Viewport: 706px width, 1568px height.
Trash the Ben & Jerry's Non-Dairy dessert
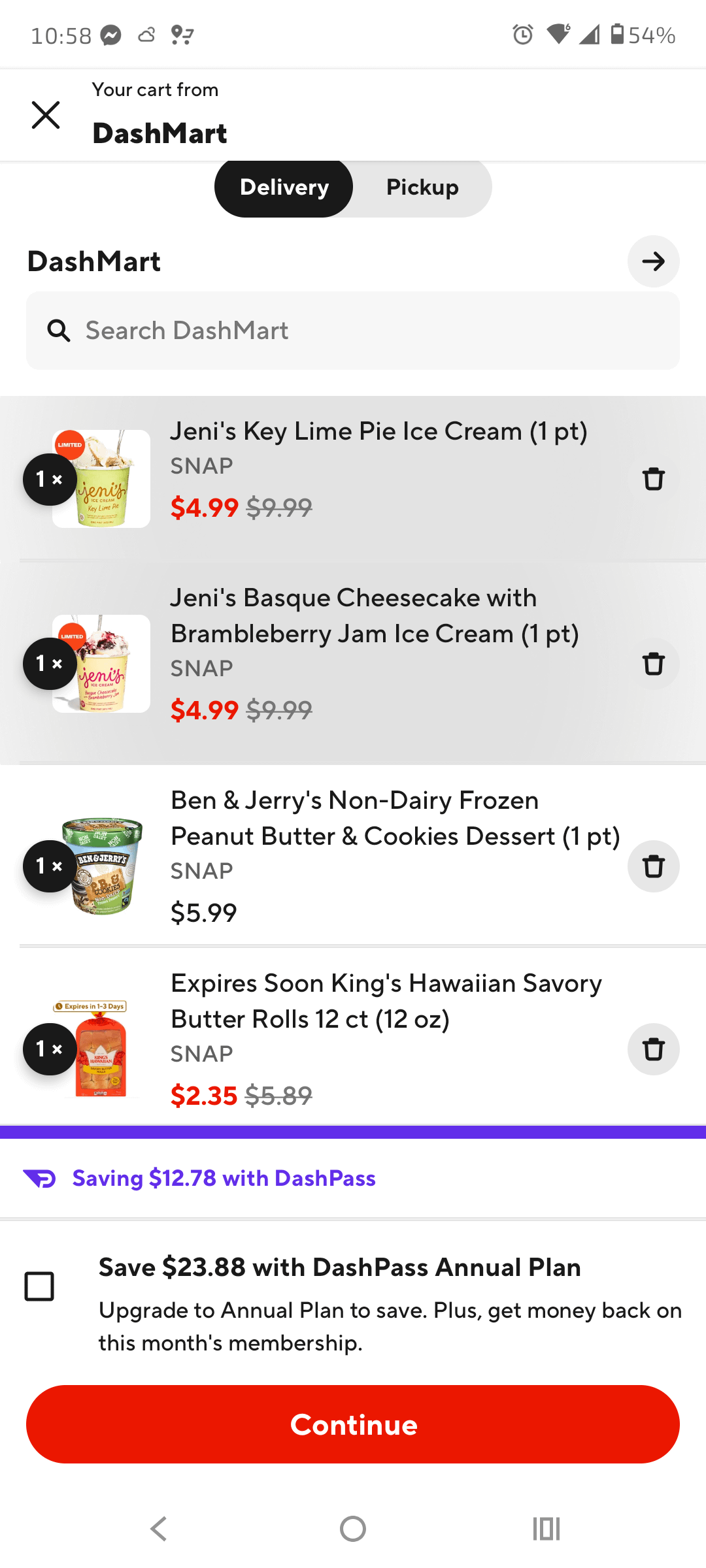653,866
